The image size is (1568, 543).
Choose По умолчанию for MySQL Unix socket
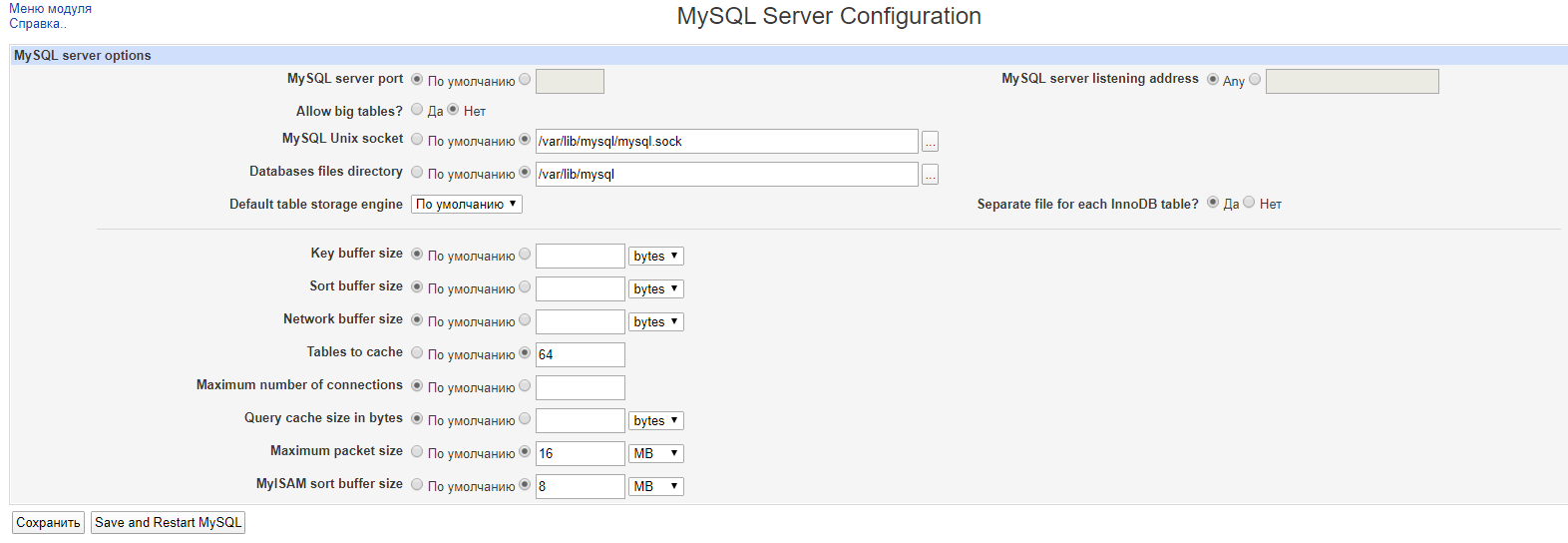pos(417,140)
